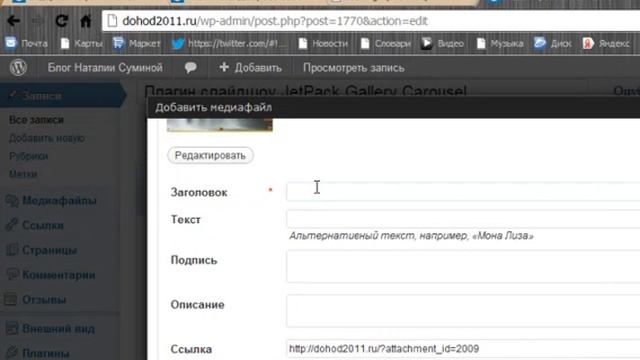
Task: Open the Twitter bookmark
Action: 228,43
